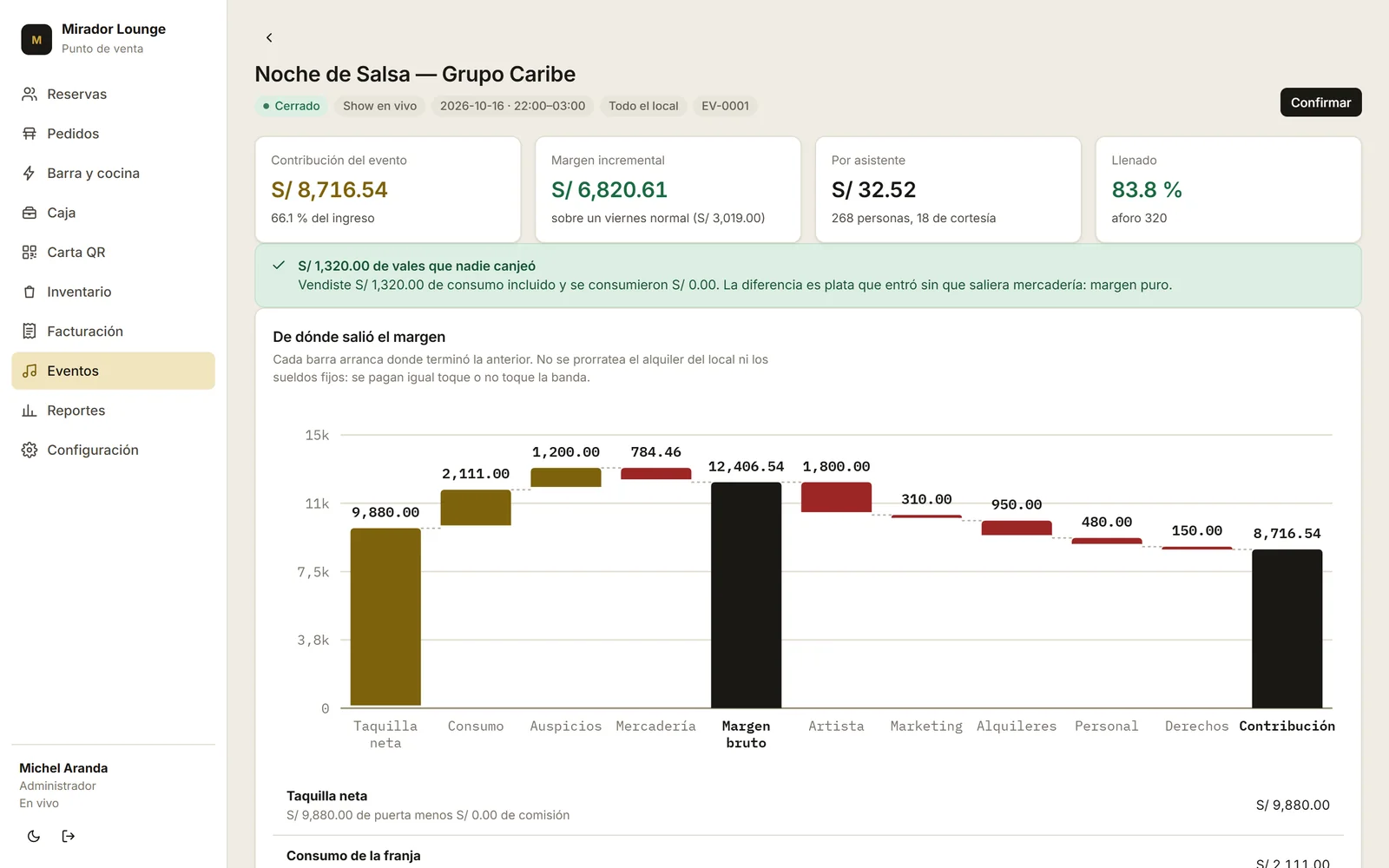The width and height of the screenshot is (1389, 868).
Task: Click the EV-0001 event code tag
Action: coord(725,106)
